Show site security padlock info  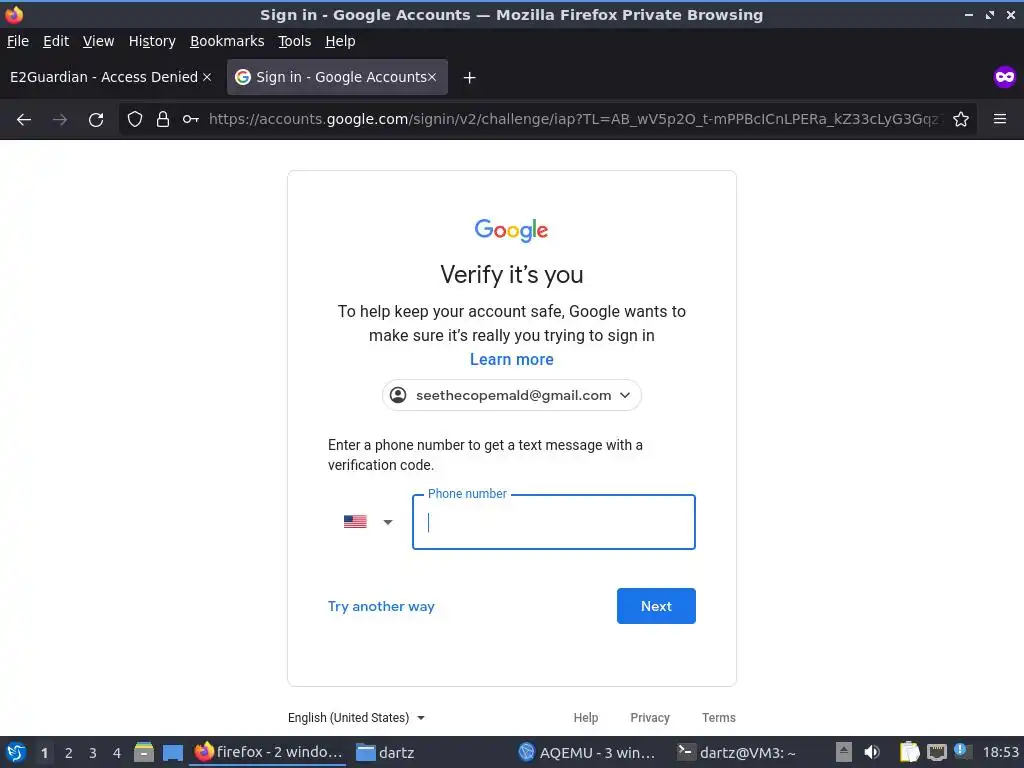(163, 119)
